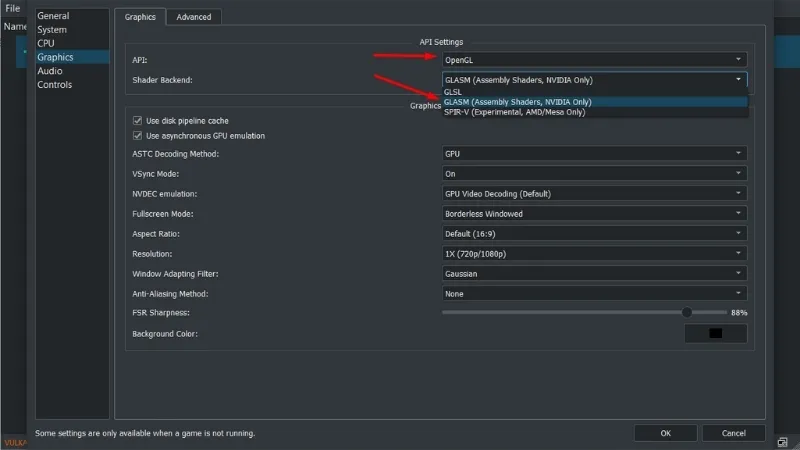Open the VSync Mode dropdown
This screenshot has width=800, height=450.
pyautogui.click(x=594, y=174)
